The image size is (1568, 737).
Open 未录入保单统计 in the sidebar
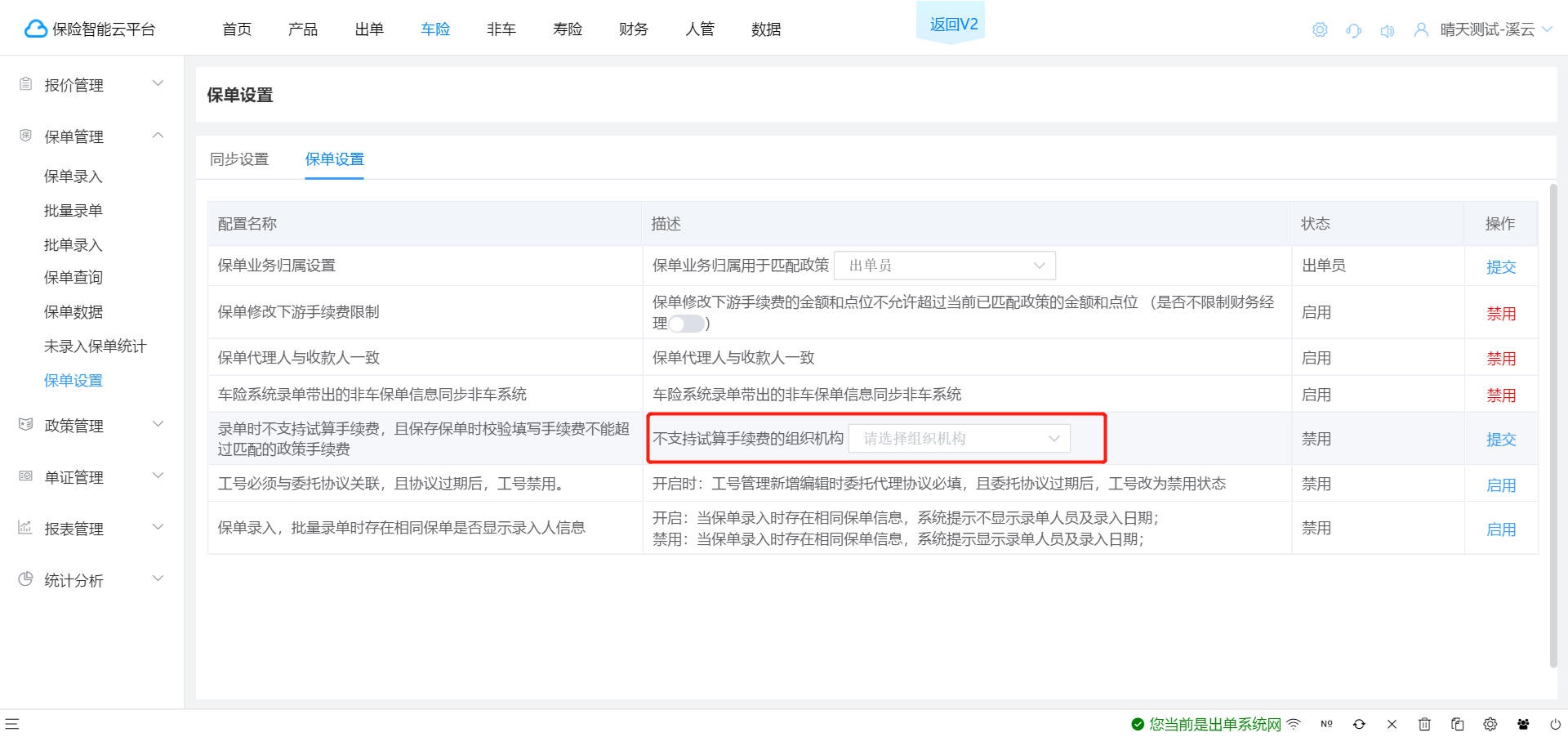(x=96, y=346)
